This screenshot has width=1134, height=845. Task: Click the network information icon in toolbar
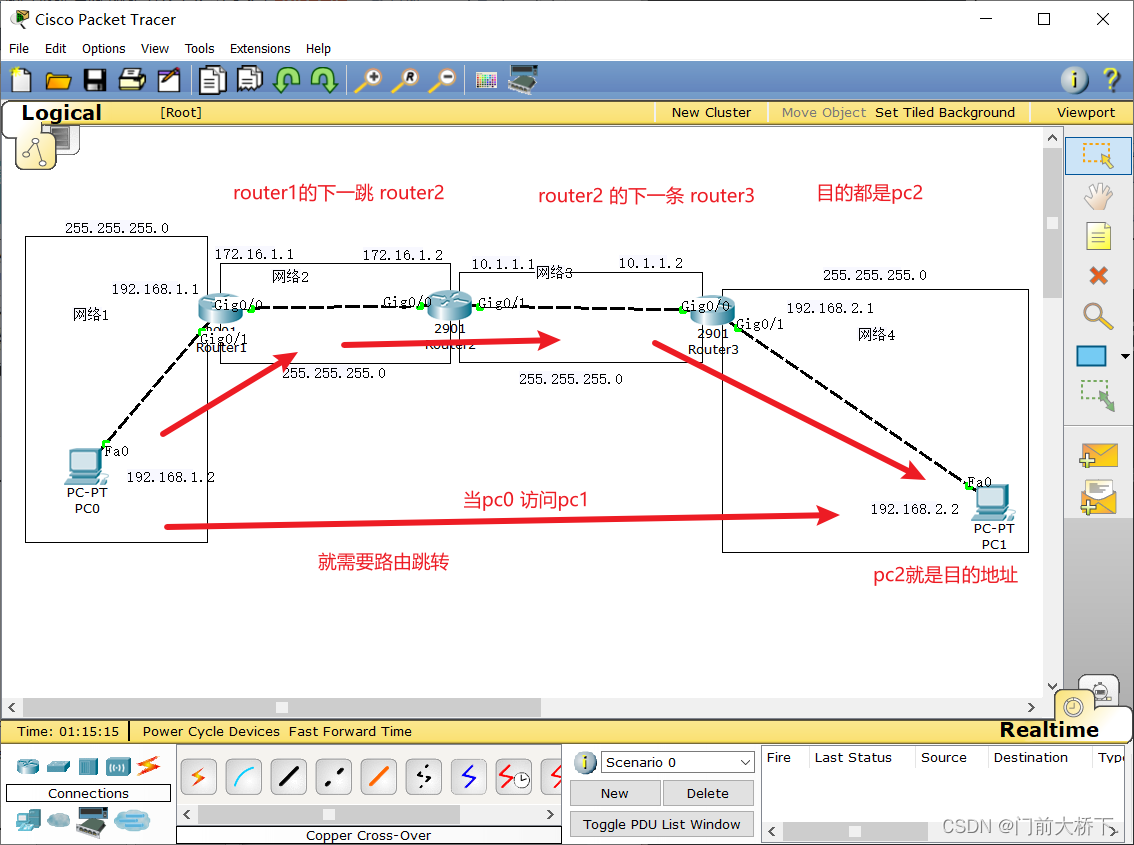1075,80
